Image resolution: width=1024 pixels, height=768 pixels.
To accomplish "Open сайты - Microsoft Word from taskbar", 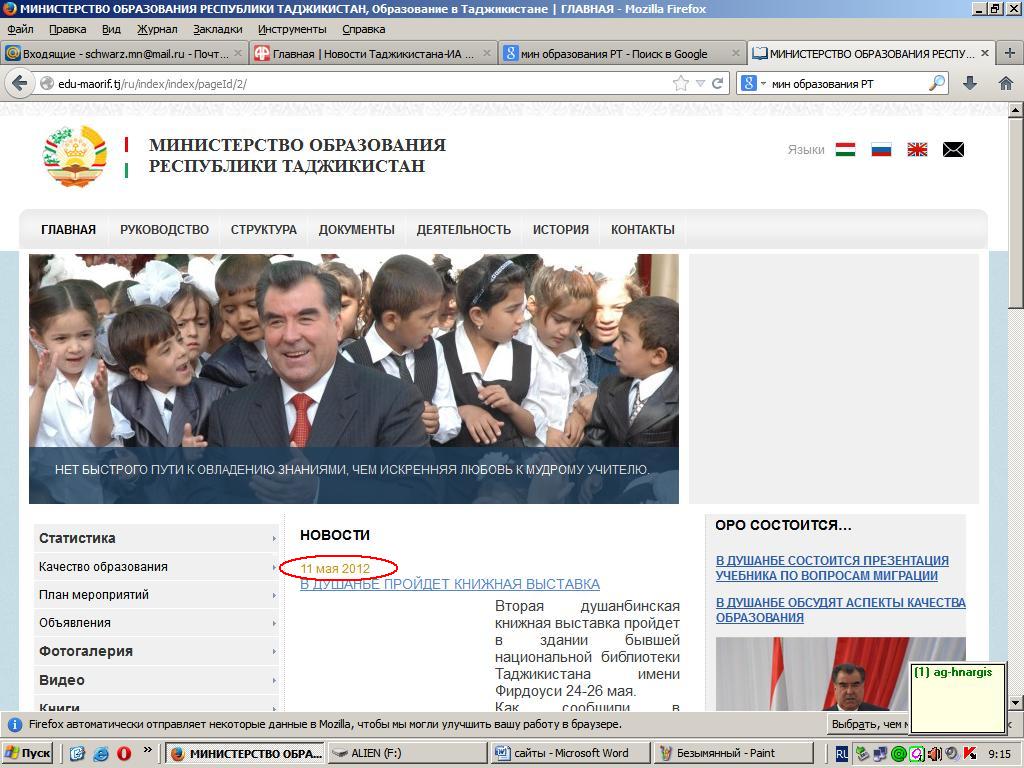I will pos(570,753).
